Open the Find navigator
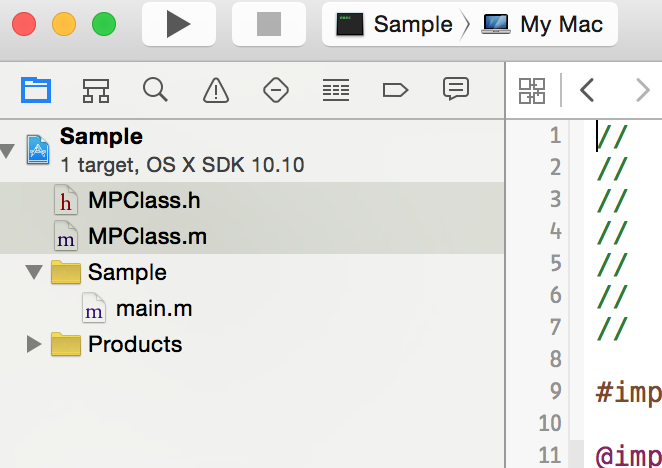 (155, 90)
